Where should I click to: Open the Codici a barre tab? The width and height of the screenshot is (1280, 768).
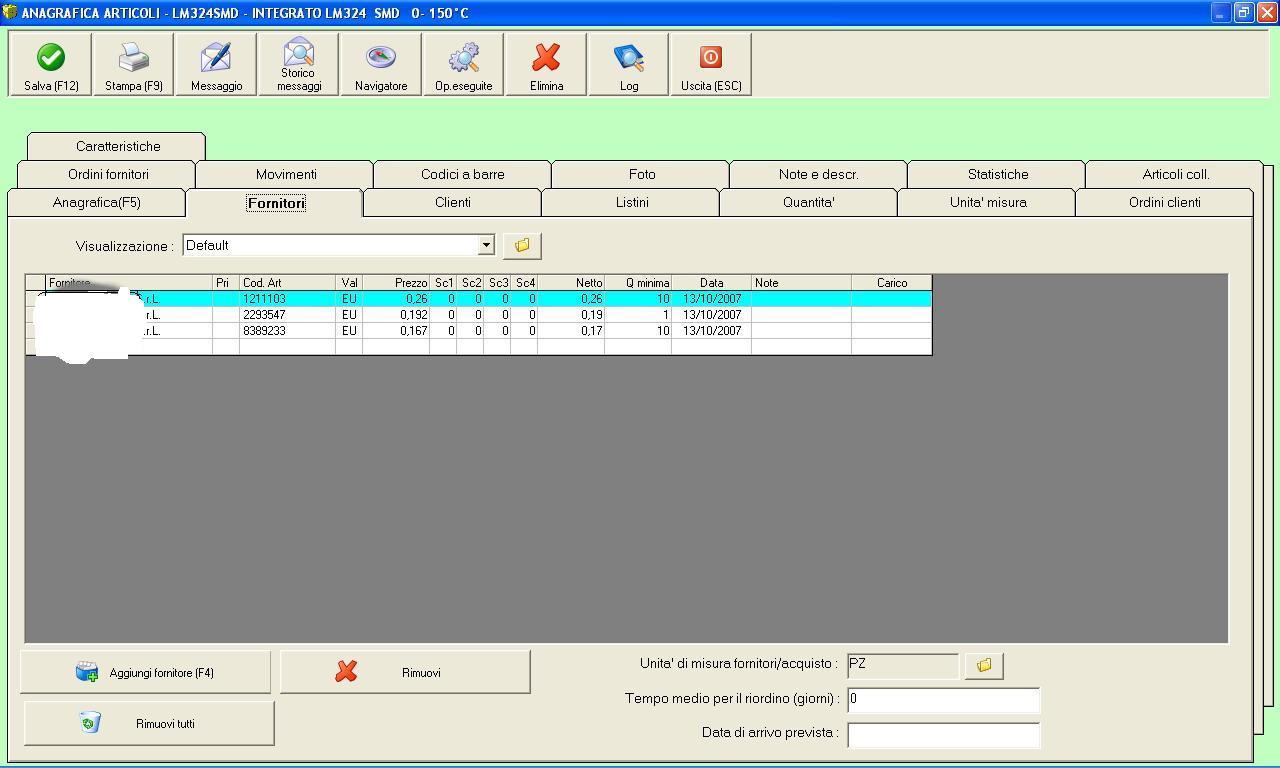pyautogui.click(x=462, y=174)
